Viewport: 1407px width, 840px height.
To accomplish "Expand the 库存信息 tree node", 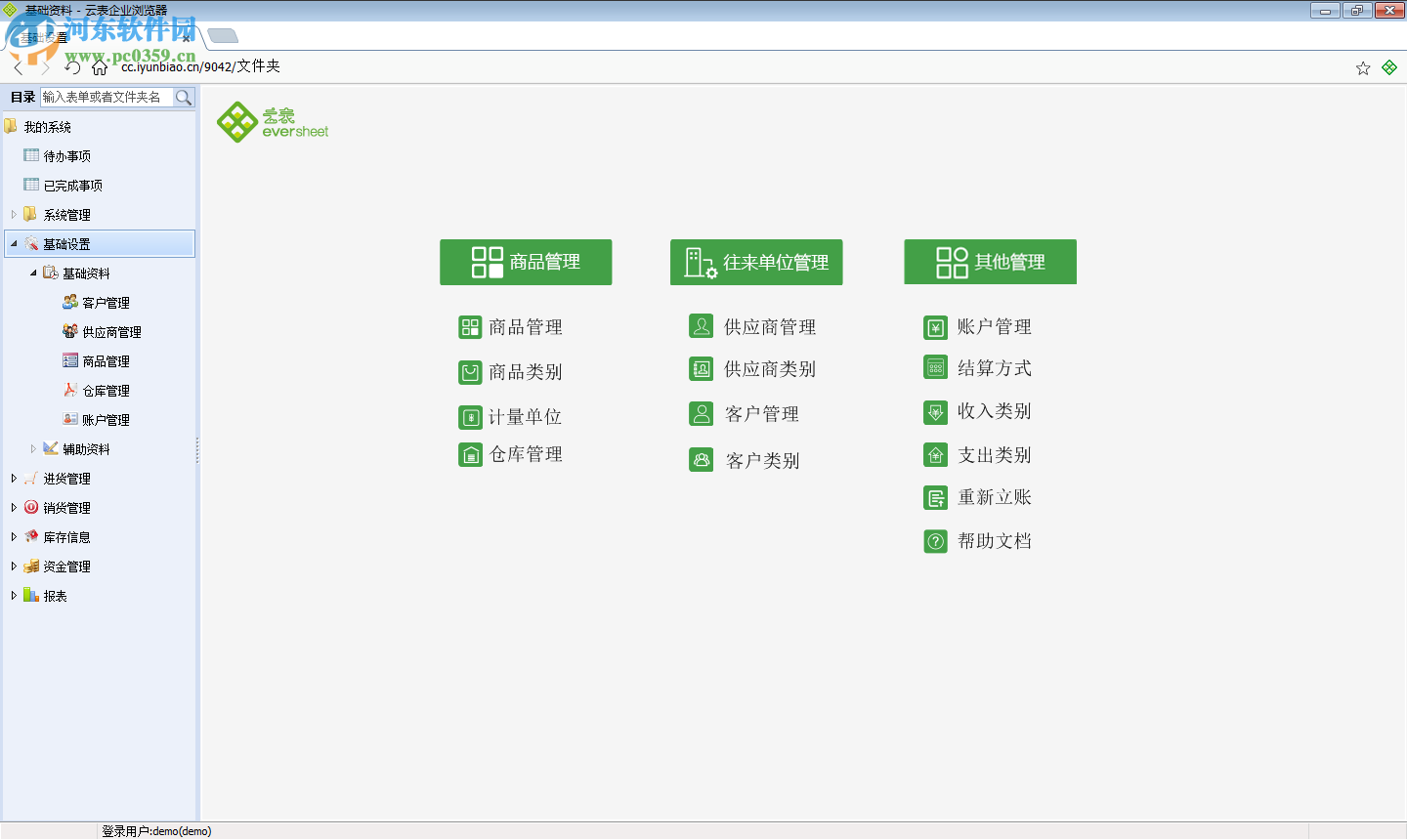I will (x=14, y=536).
